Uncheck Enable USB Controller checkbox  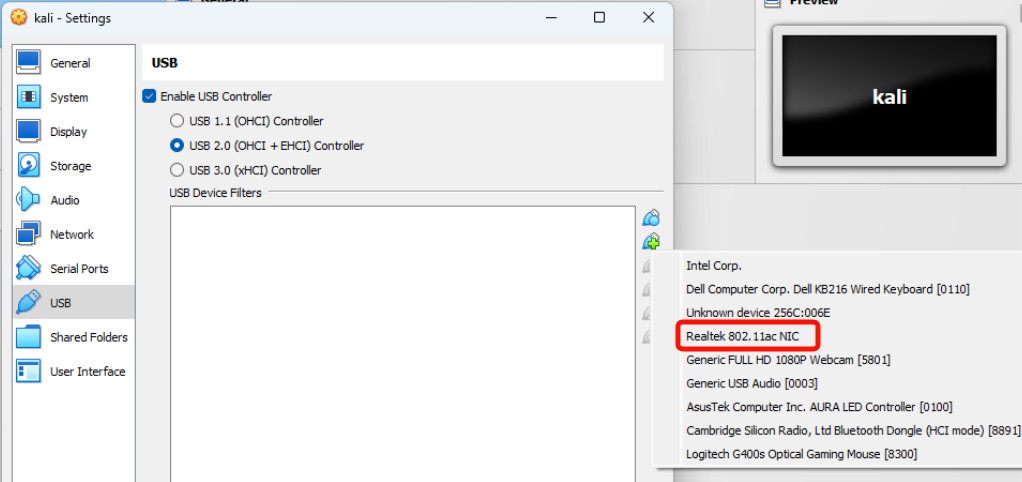point(150,97)
